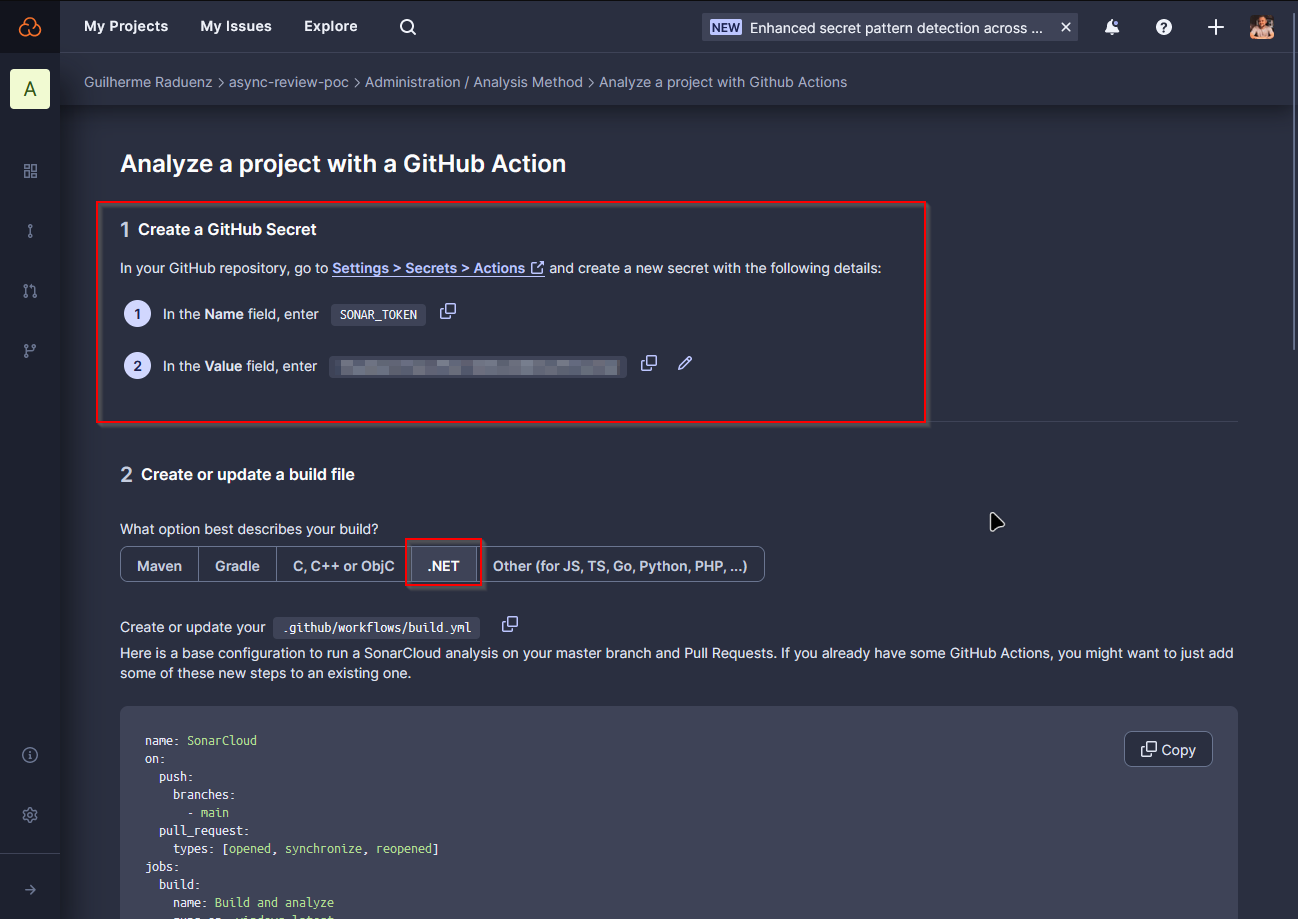Image resolution: width=1298 pixels, height=919 pixels.
Task: Open the project information sidebar icon
Action: click(30, 755)
